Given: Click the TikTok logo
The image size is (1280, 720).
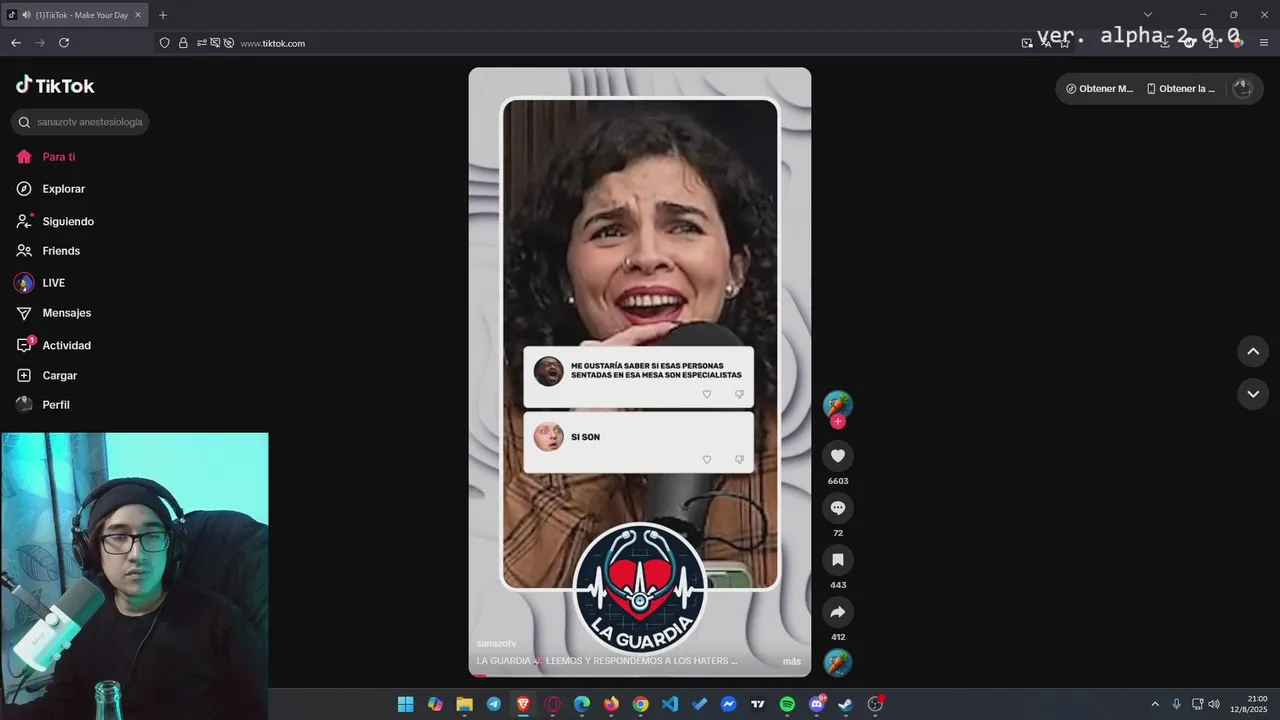Looking at the screenshot, I should [55, 86].
